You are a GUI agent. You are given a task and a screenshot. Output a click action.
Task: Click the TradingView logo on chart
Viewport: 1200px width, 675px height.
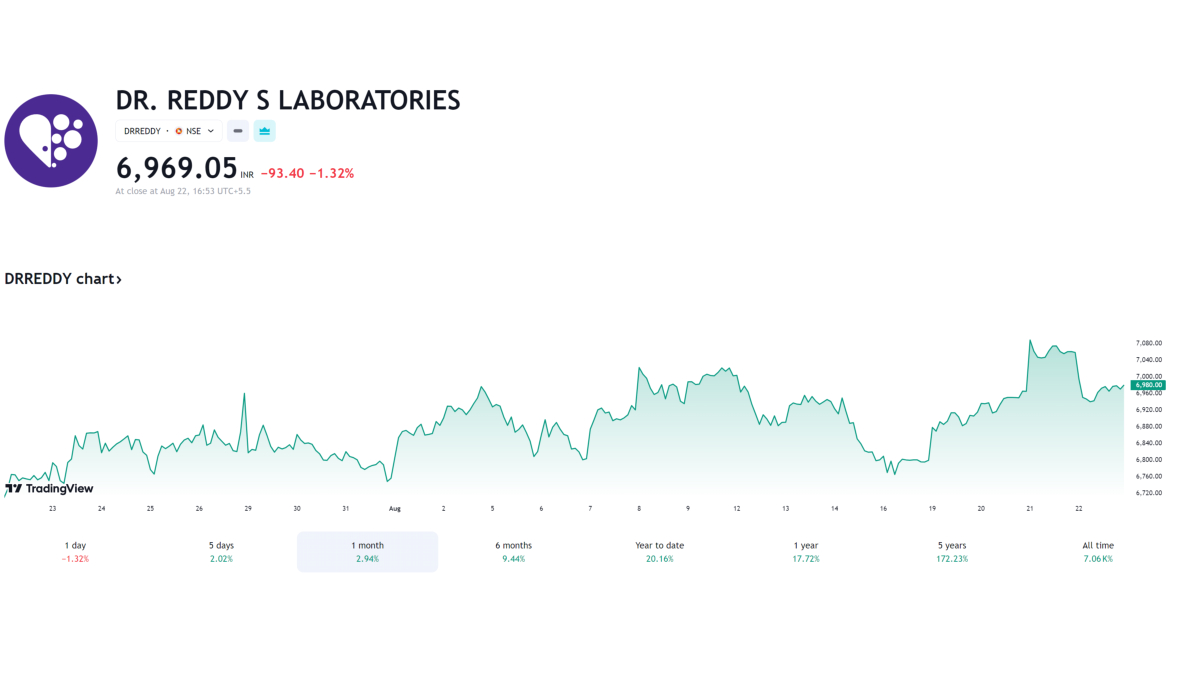[49, 488]
